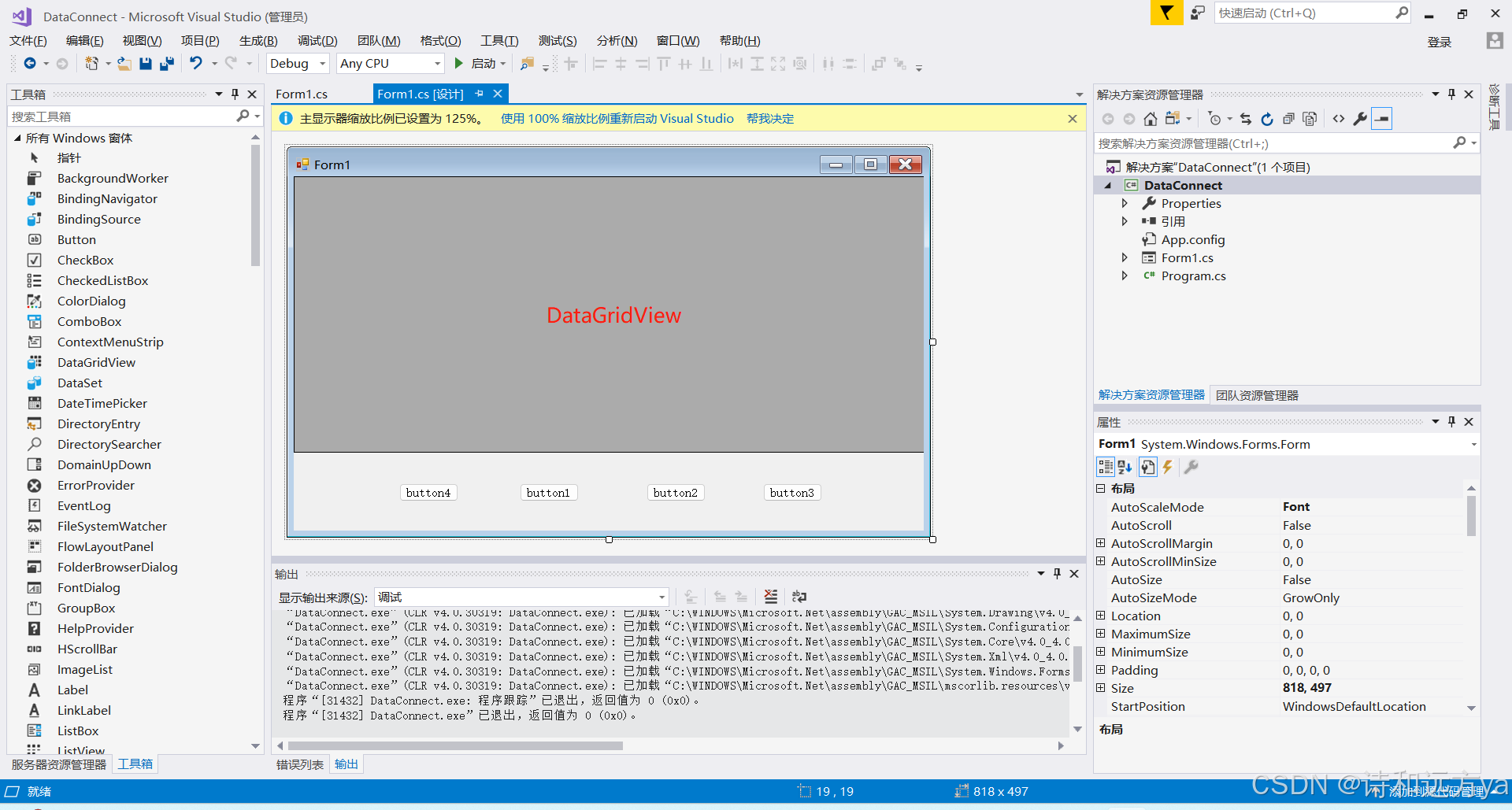Click the Solution Explorer Refresh icon
1512x810 pixels.
[x=1267, y=119]
